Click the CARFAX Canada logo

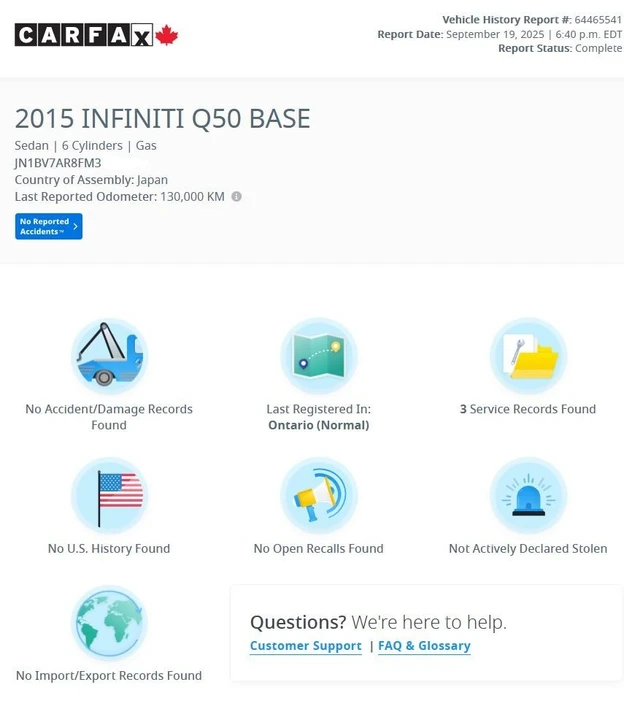click(x=96, y=35)
